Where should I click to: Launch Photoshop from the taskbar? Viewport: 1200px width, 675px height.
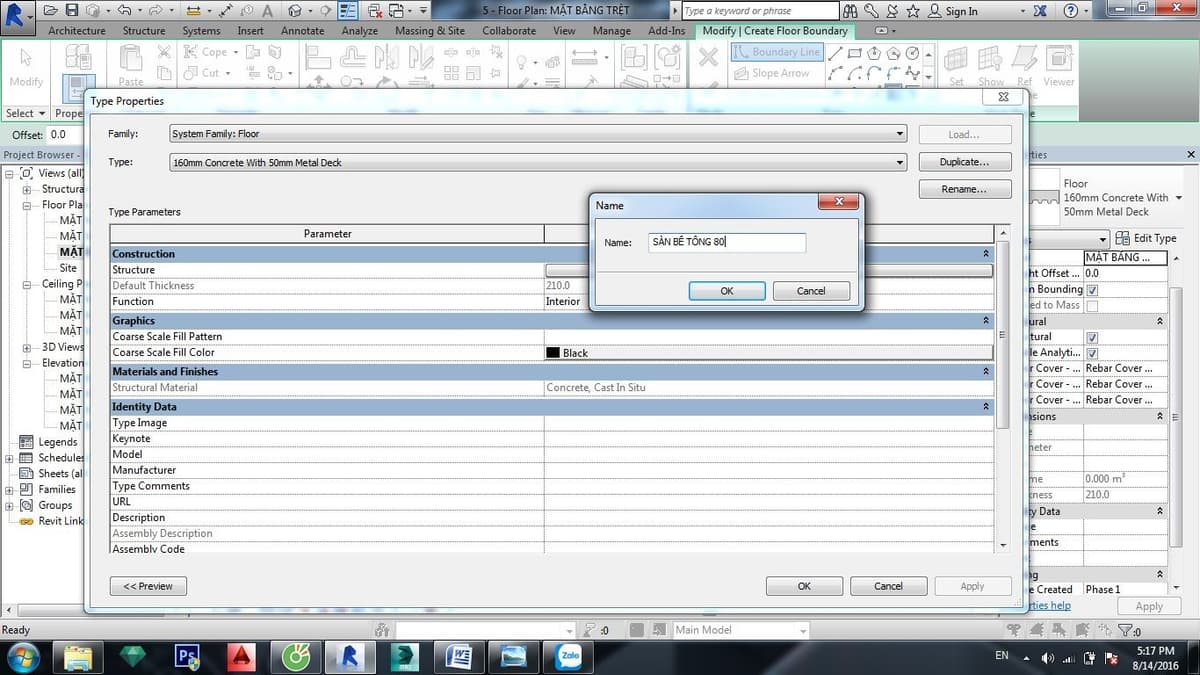point(187,656)
